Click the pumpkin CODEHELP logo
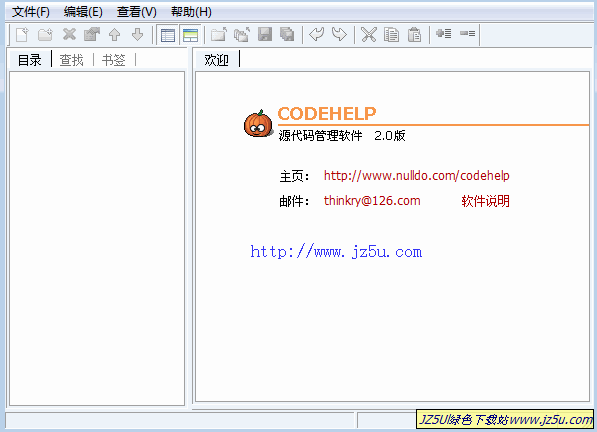This screenshot has height=432, width=597. [x=258, y=123]
